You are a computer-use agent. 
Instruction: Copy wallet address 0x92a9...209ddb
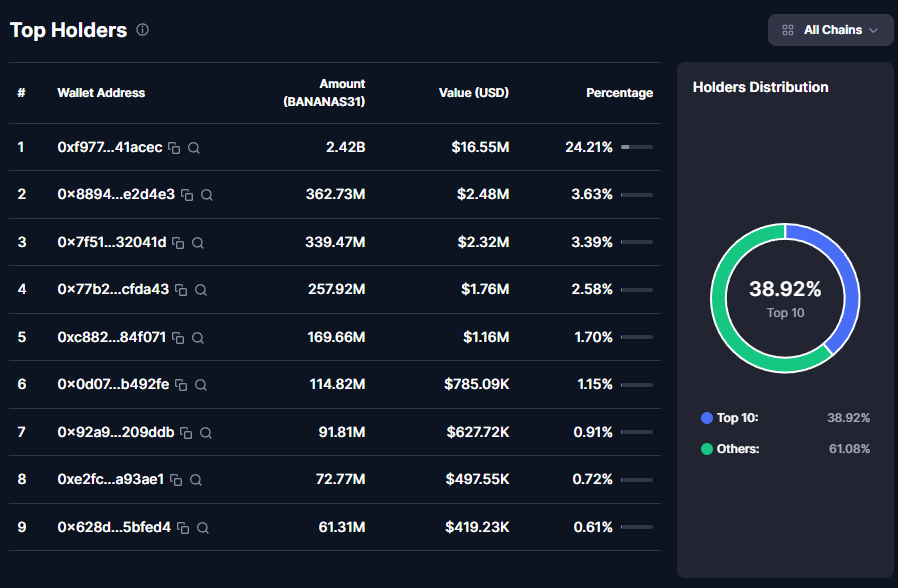pos(186,433)
